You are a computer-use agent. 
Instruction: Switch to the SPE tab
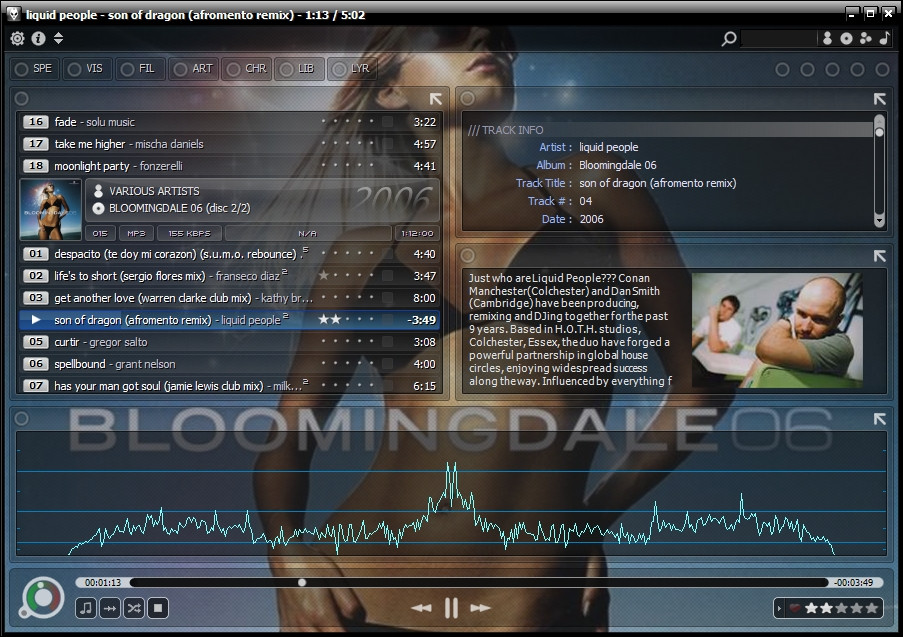pos(35,69)
